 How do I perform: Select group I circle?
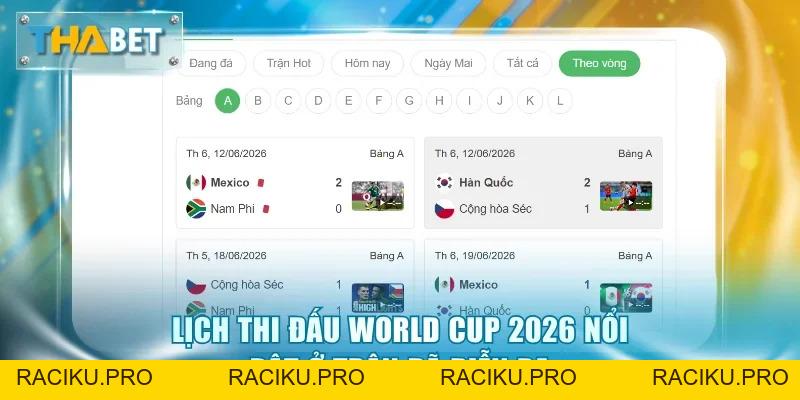469,101
